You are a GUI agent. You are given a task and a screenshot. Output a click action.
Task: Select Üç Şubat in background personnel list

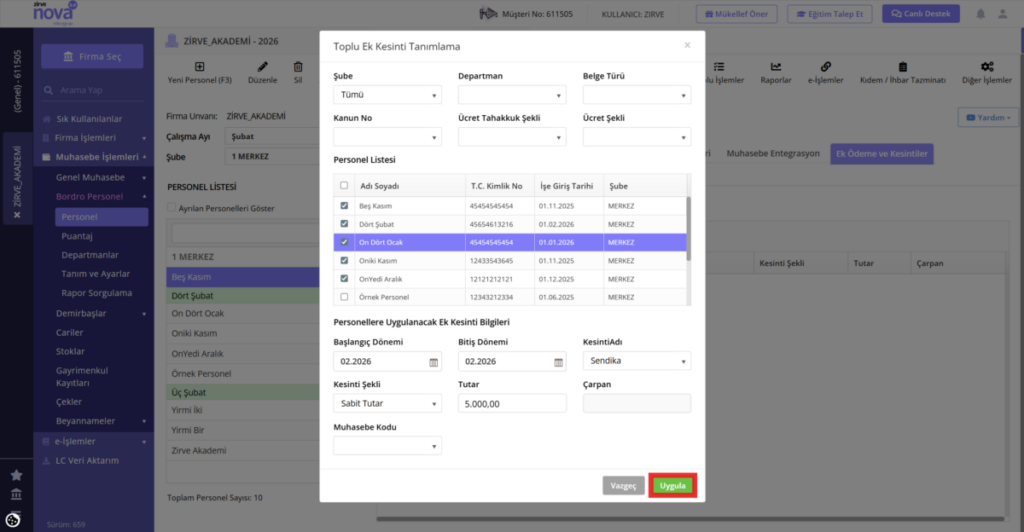243,392
